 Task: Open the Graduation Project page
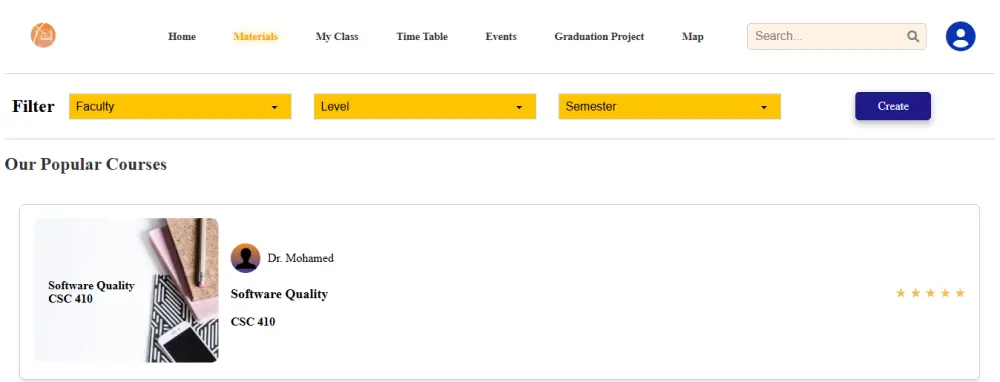[x=599, y=36]
